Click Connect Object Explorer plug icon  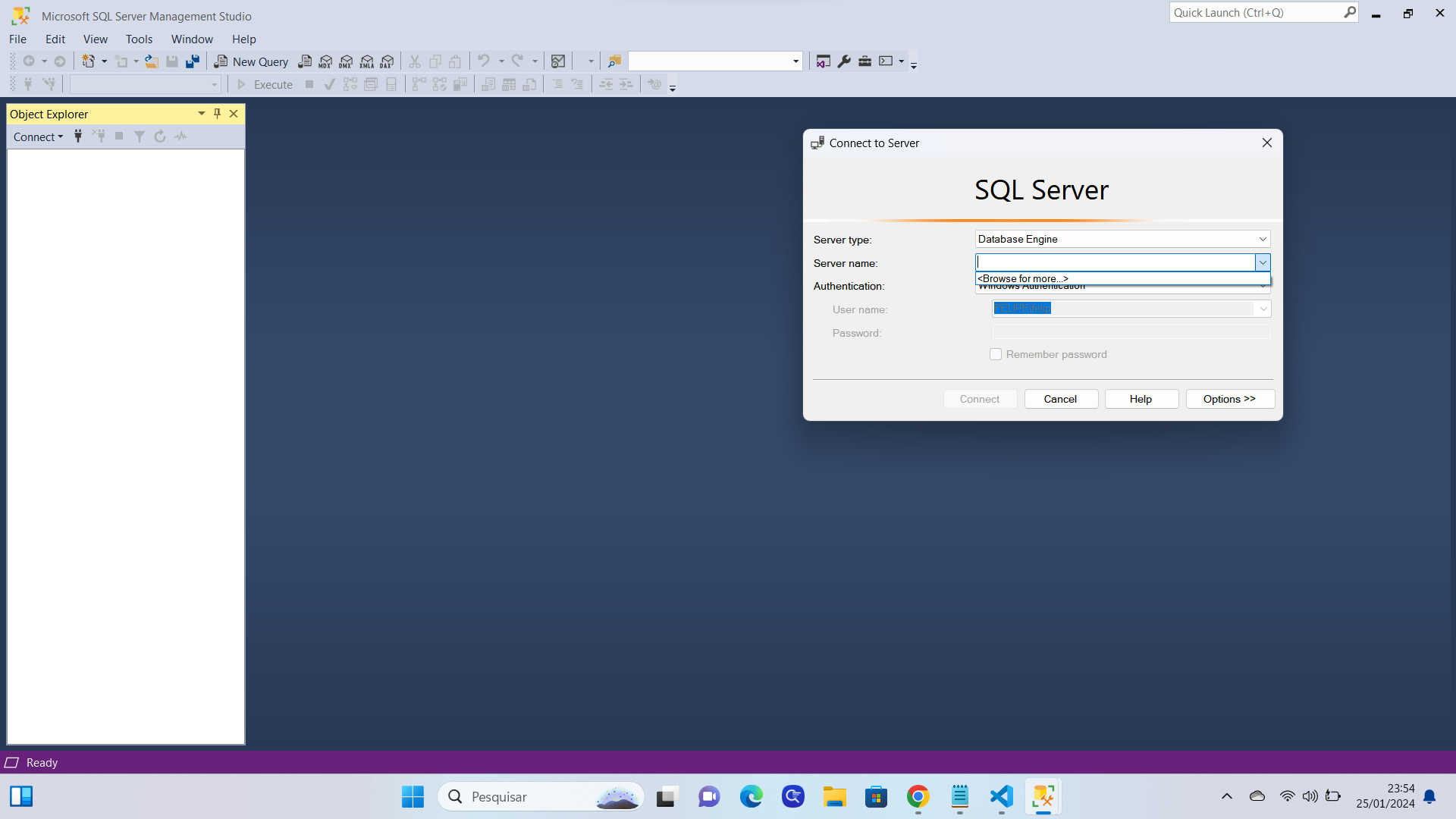78,136
